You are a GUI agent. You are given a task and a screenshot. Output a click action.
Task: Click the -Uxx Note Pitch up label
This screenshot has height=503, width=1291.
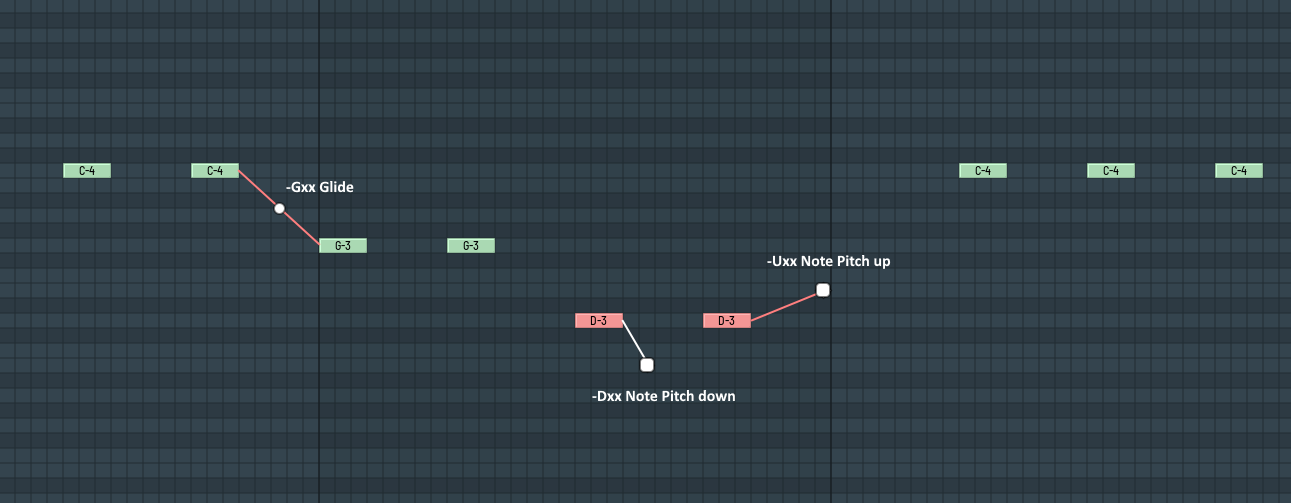tap(829, 262)
